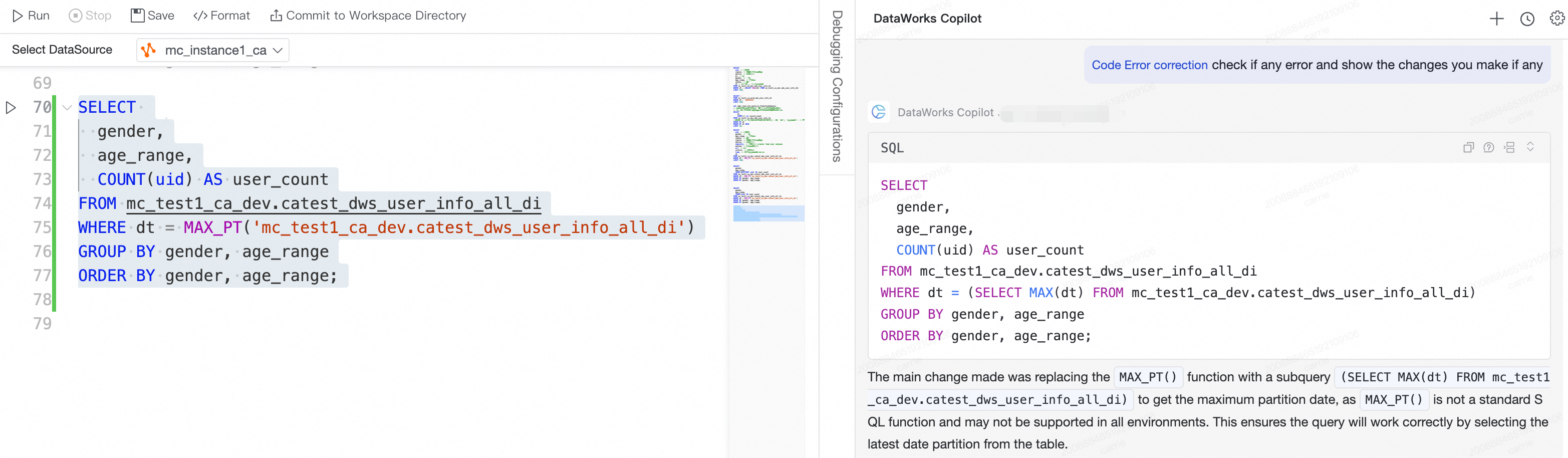Open Copilot chat history clock icon
This screenshot has height=458, width=1568.
tap(1526, 19)
